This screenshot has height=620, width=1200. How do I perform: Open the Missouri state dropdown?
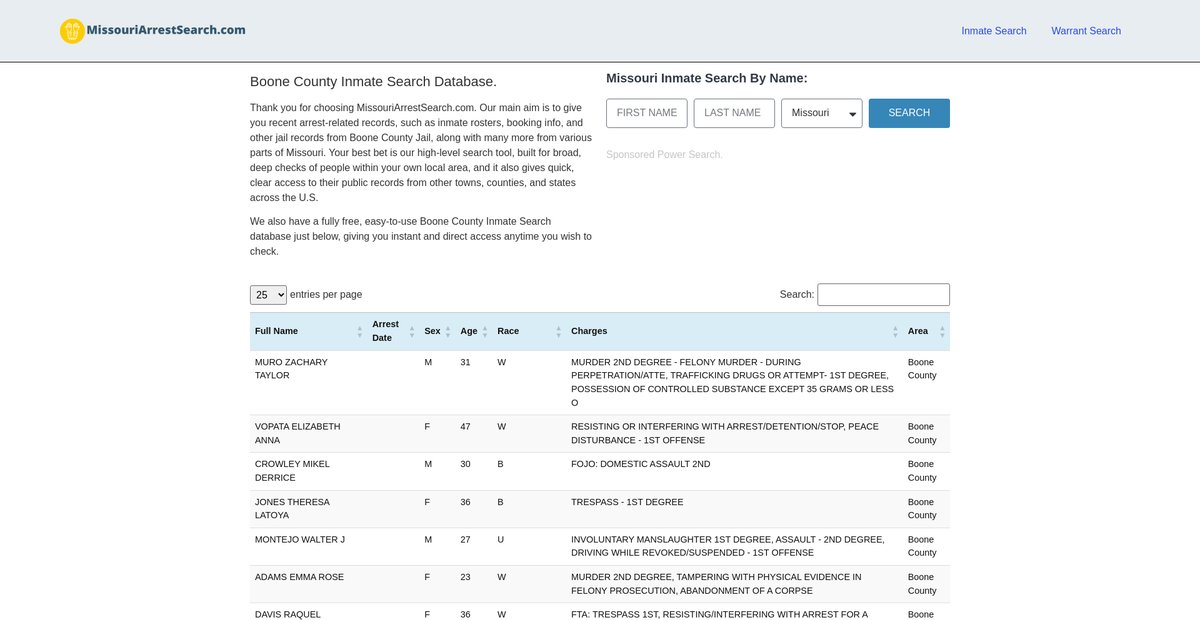pos(821,113)
